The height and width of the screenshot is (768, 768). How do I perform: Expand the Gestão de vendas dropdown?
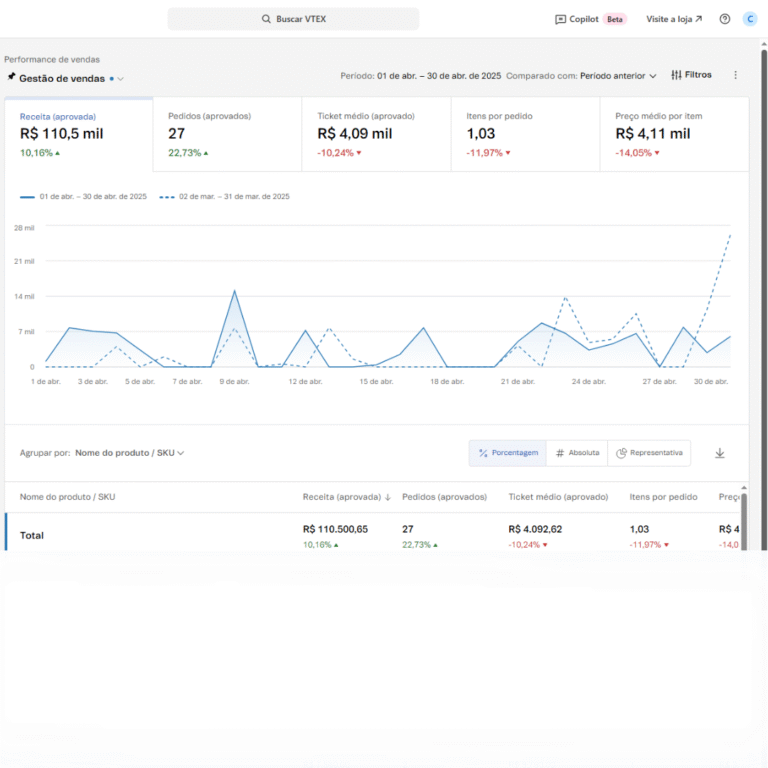121,78
